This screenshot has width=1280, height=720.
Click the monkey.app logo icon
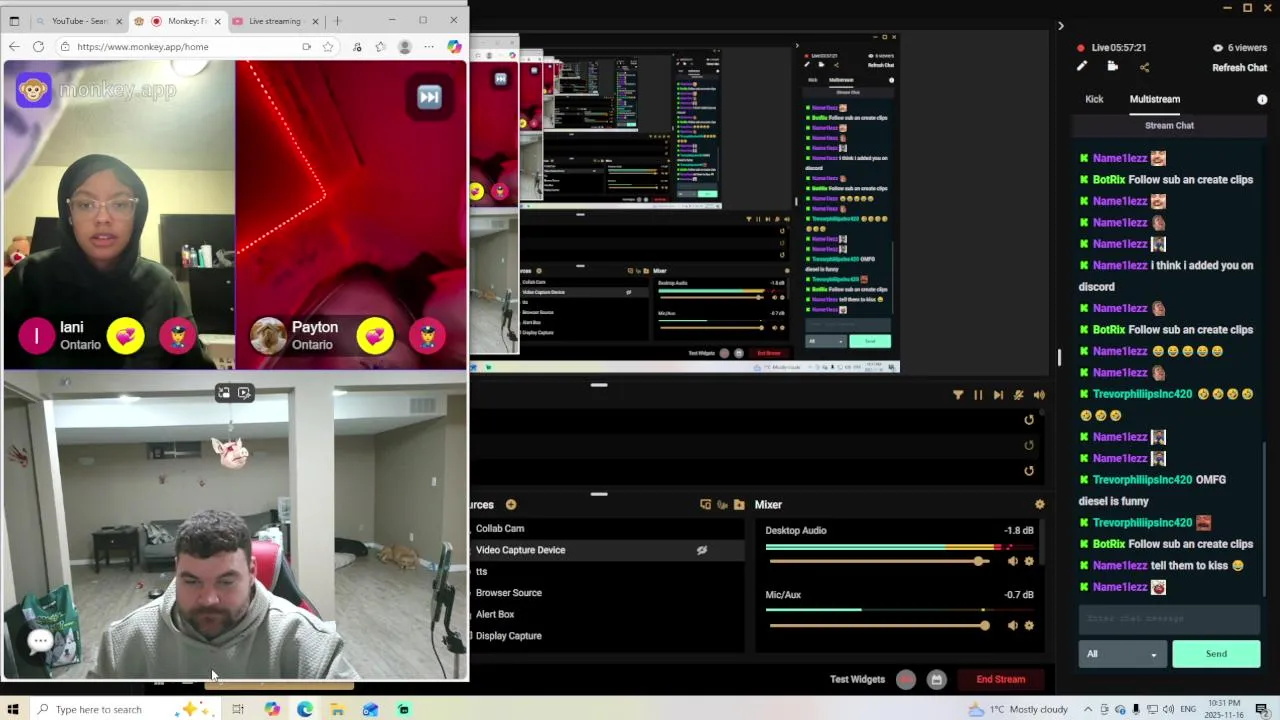coord(34,90)
